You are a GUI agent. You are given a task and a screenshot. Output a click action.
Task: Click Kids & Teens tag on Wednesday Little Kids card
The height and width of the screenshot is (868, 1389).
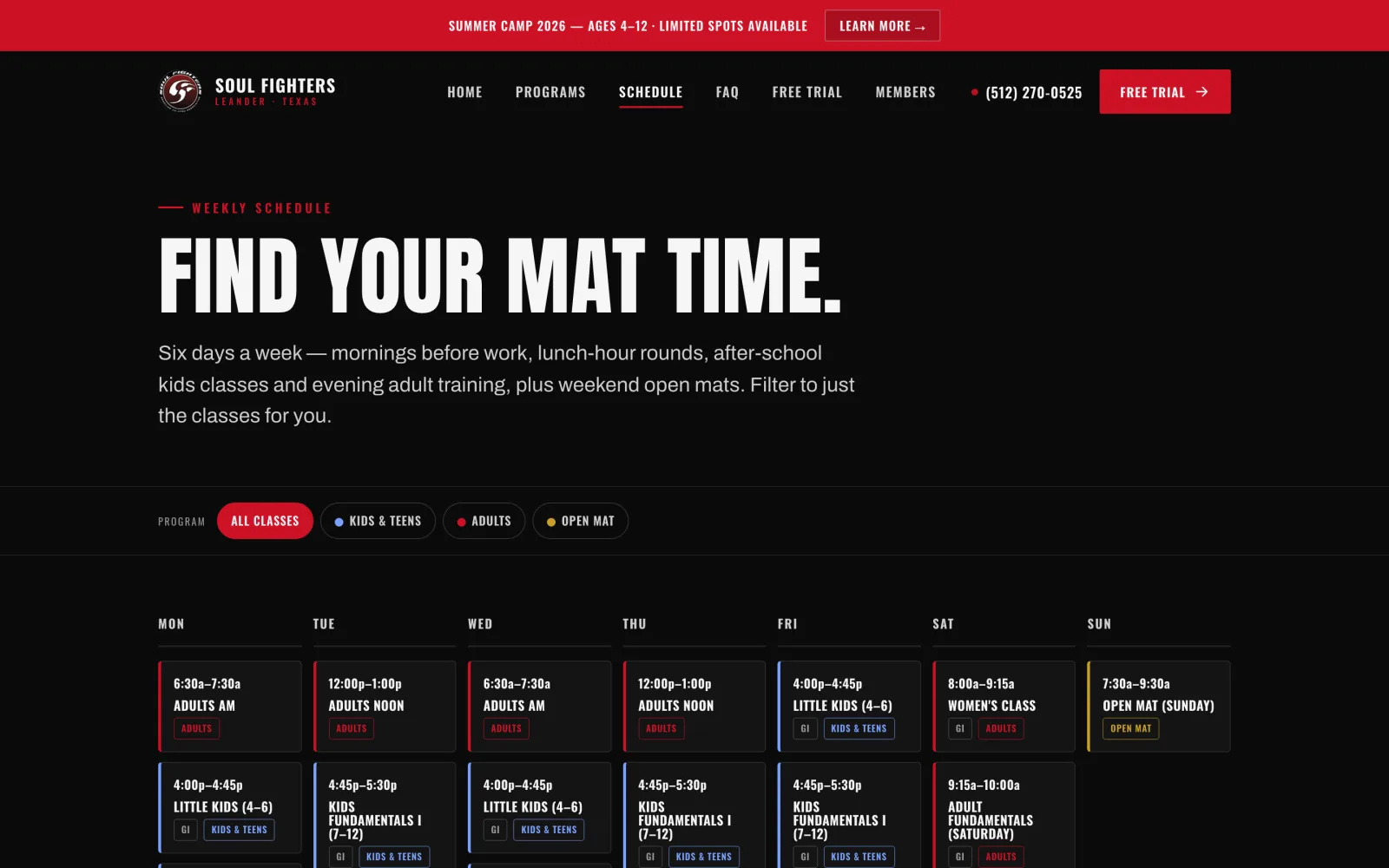pos(549,830)
